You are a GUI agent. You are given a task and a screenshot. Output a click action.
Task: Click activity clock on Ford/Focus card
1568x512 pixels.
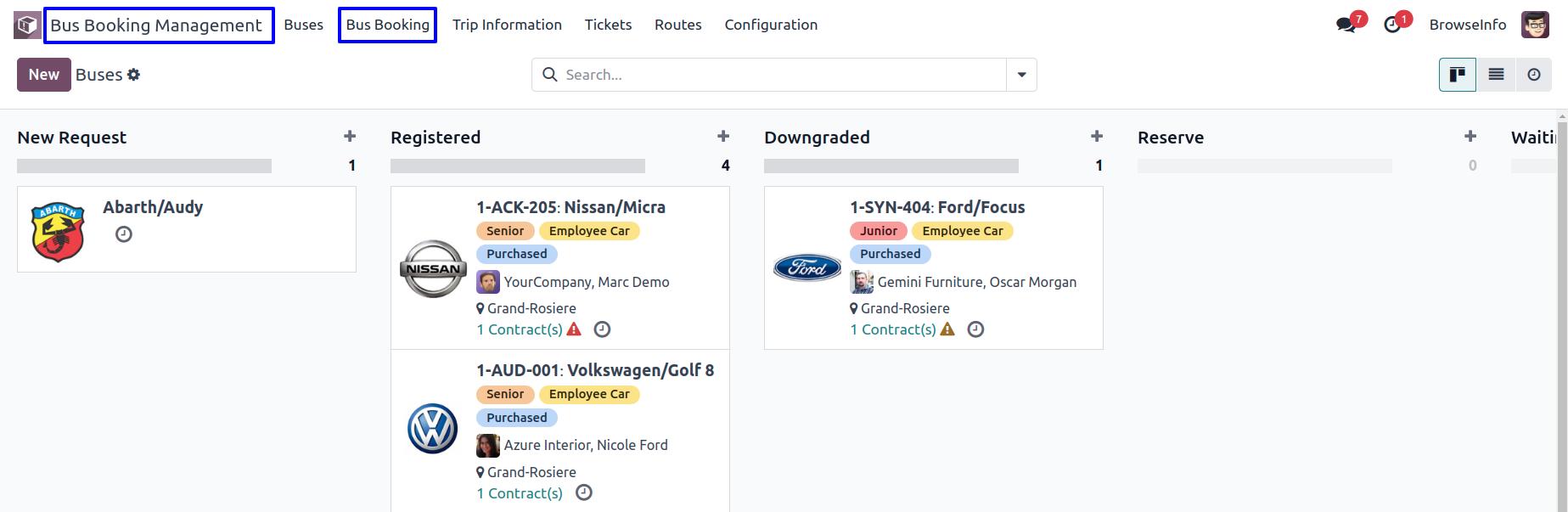975,329
